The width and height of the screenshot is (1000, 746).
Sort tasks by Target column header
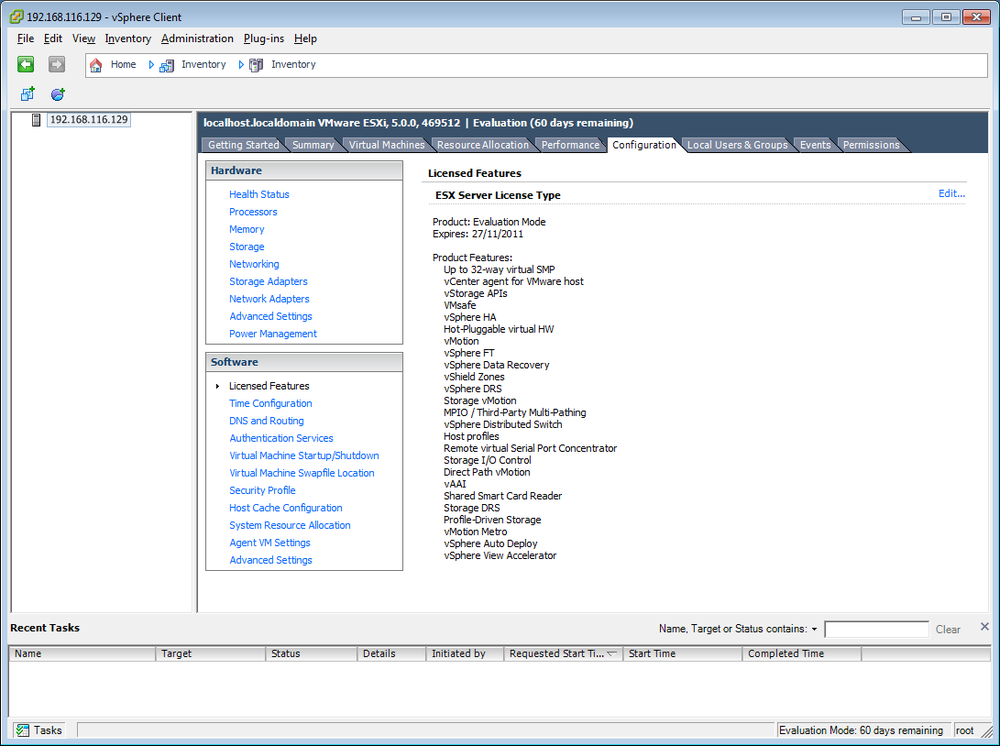pos(211,654)
